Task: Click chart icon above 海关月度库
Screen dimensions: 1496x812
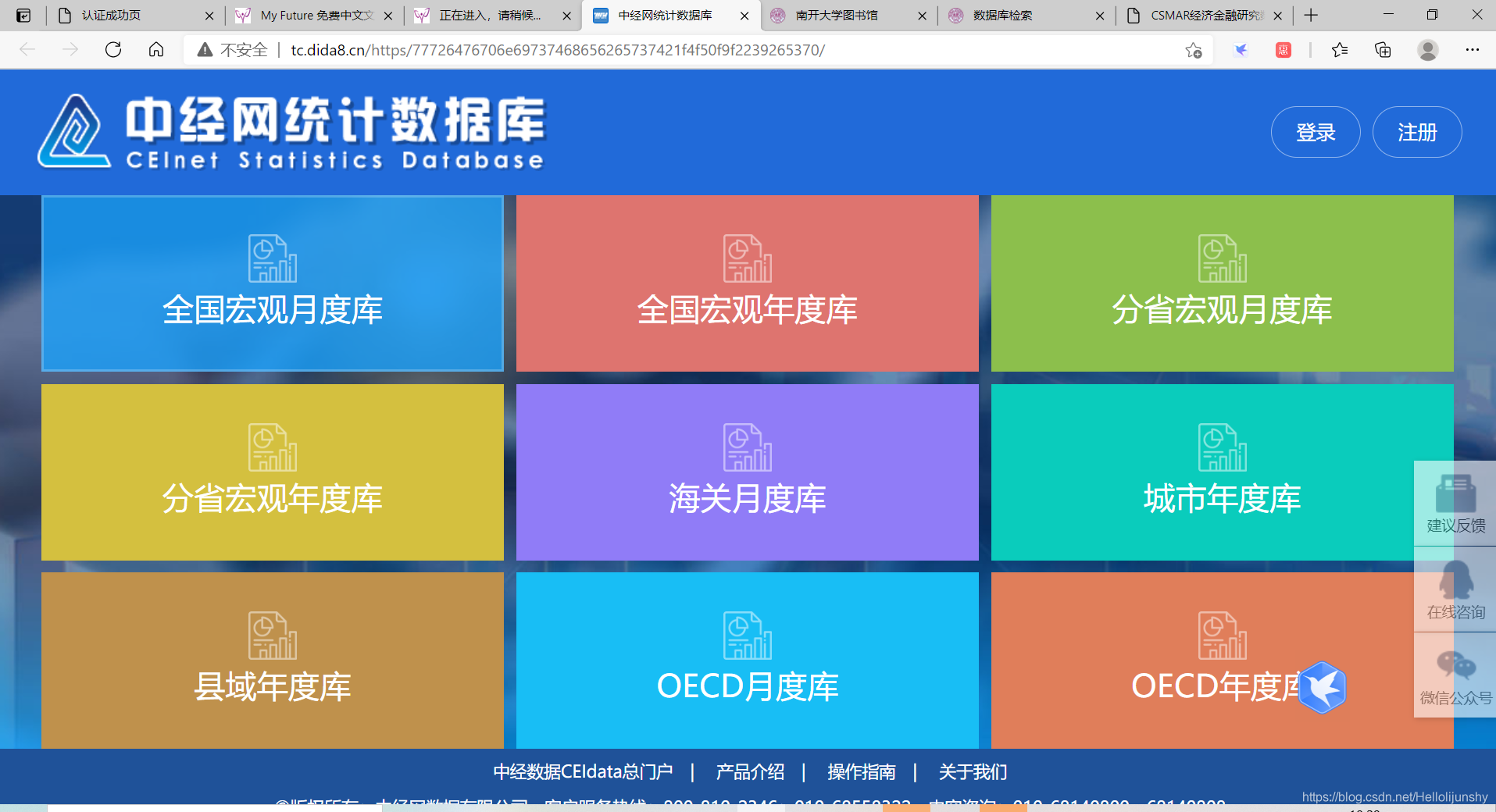Action: [748, 447]
